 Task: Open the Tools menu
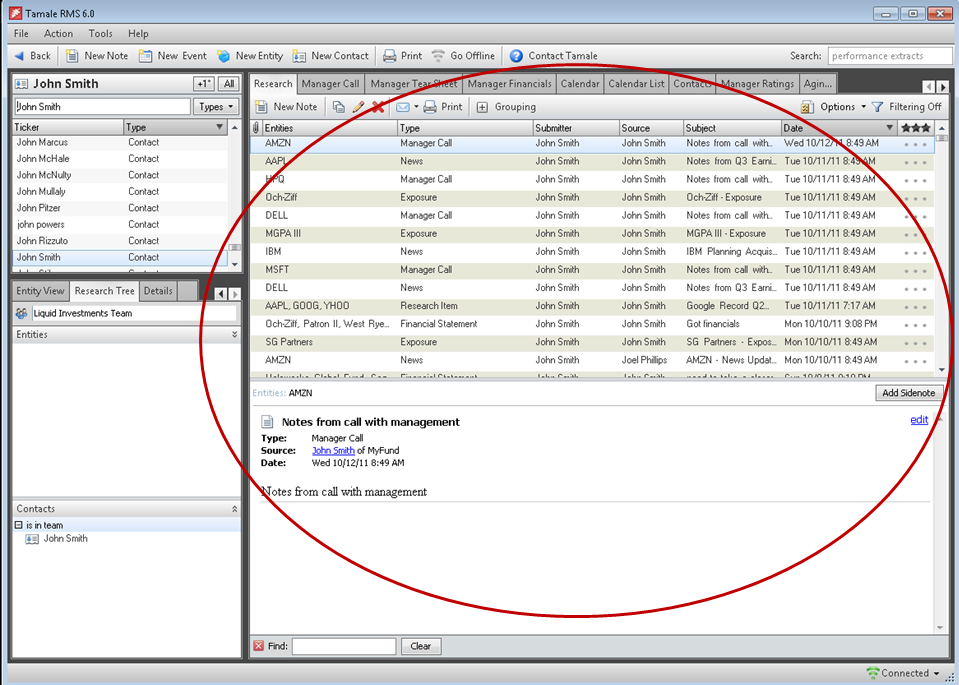point(100,34)
